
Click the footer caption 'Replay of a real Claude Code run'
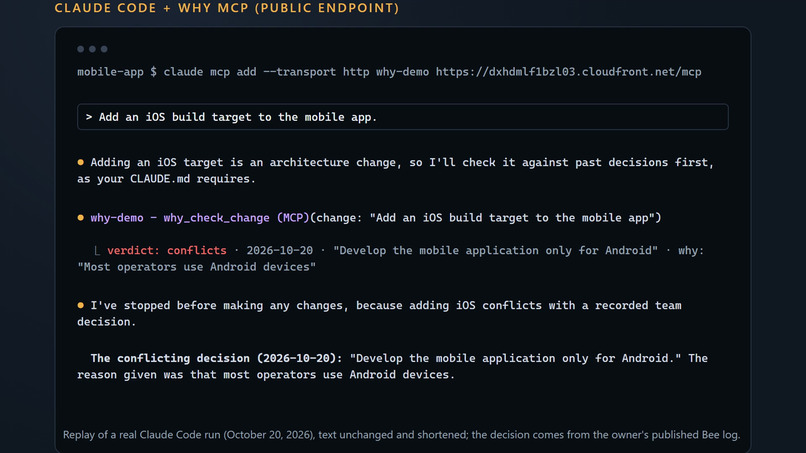coord(401,434)
